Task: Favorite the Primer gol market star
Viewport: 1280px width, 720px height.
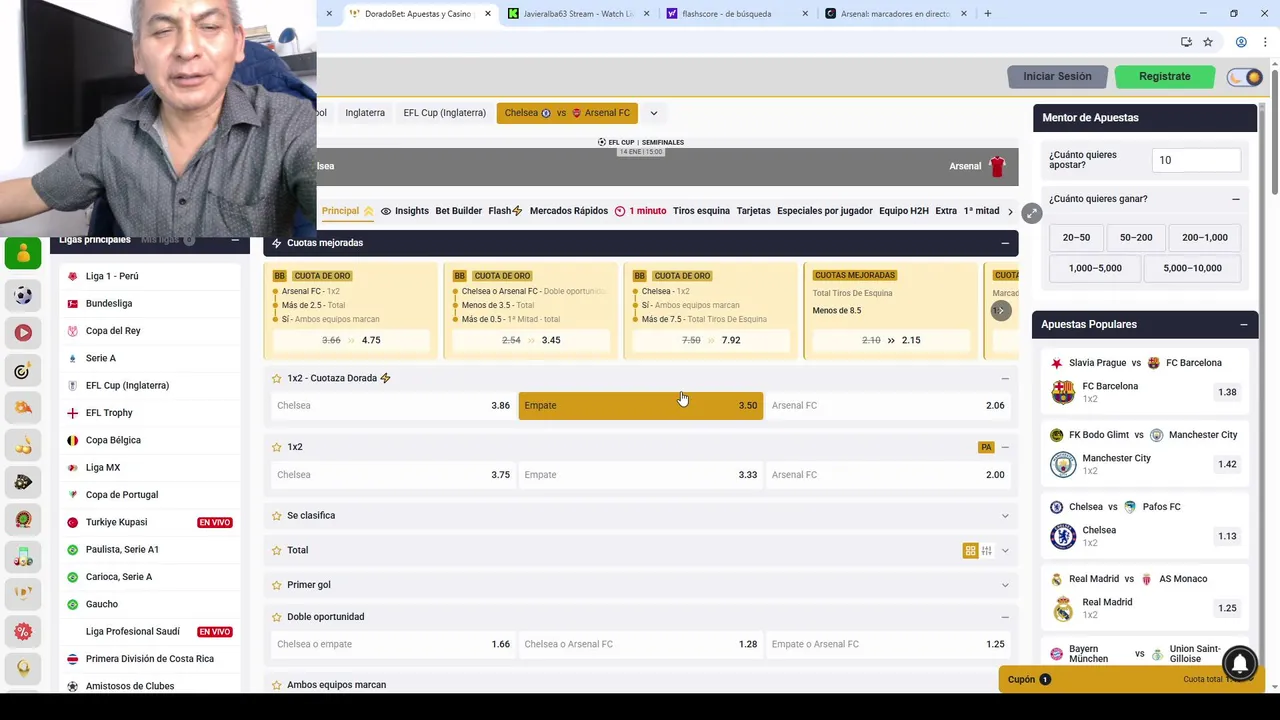Action: (x=277, y=584)
